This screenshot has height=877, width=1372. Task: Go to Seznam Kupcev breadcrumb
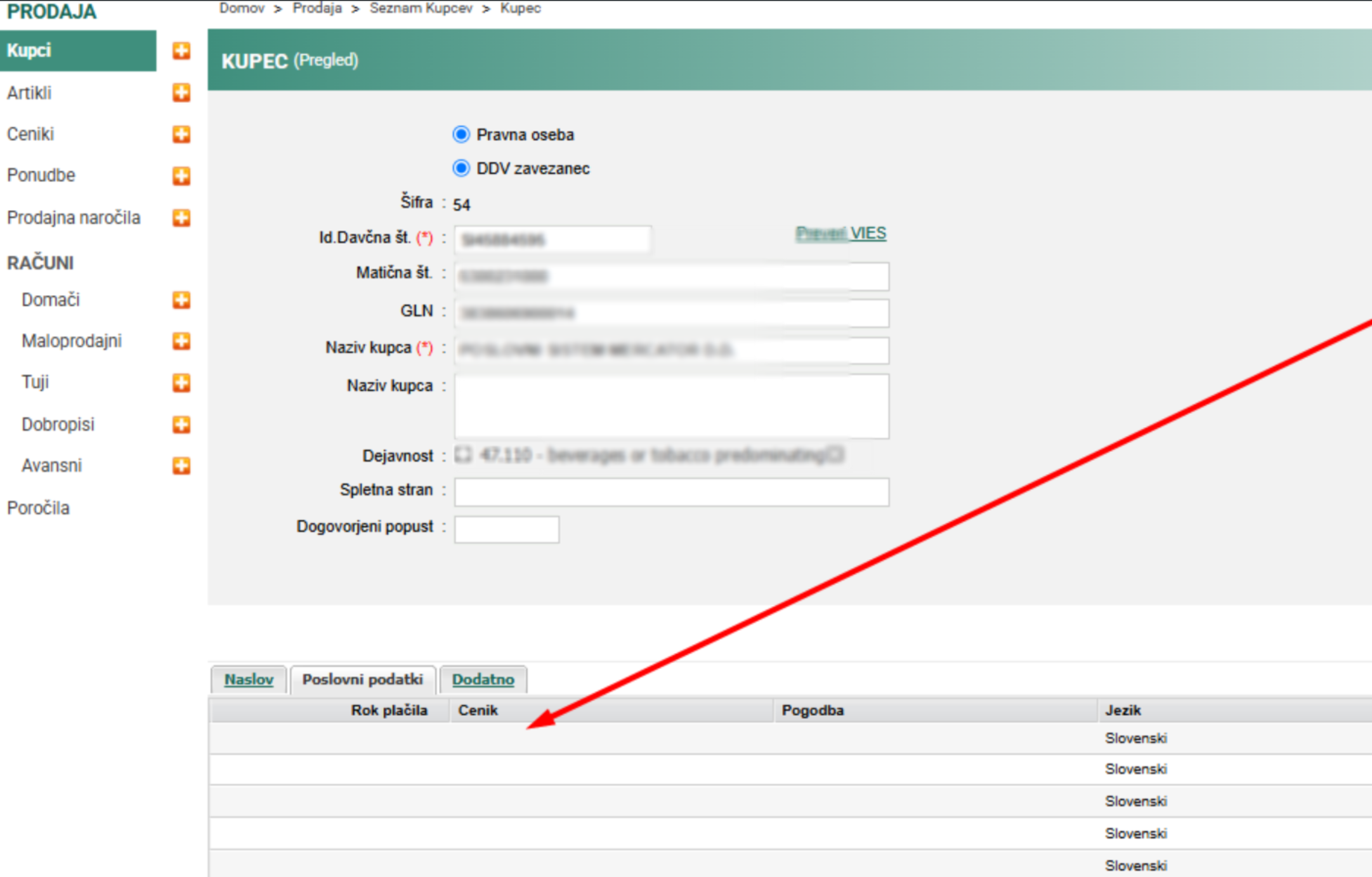click(421, 8)
